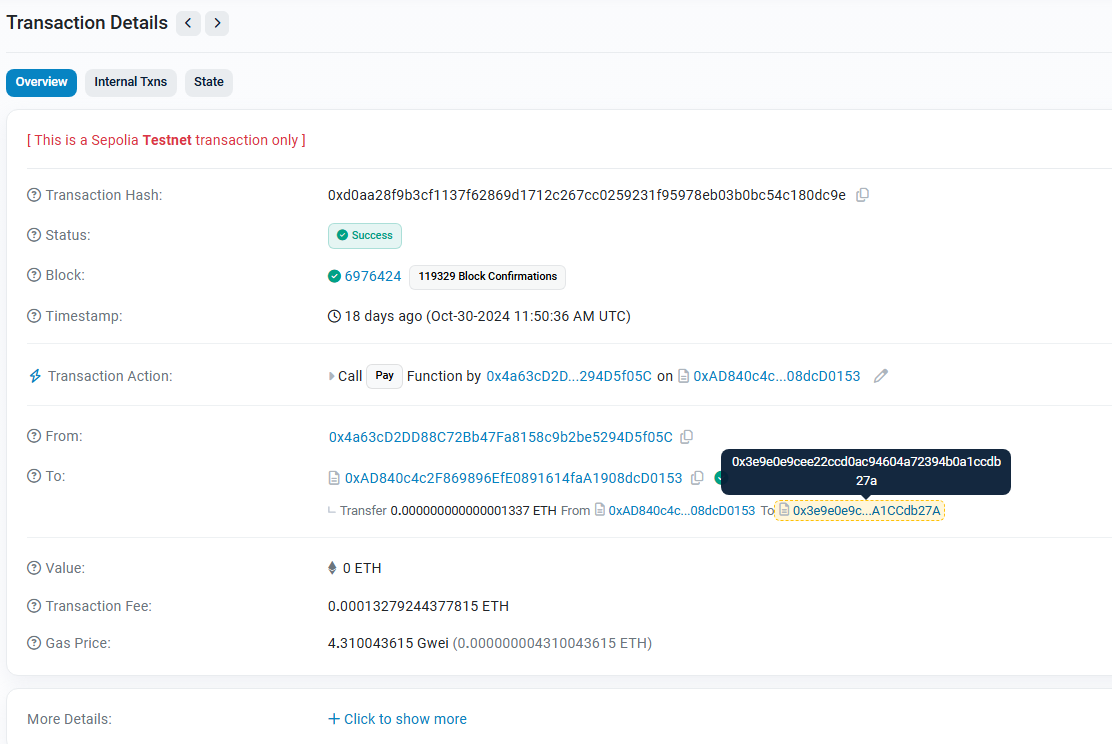The image size is (1112, 744).
Task: Copy the To contract address
Action: (x=697, y=478)
